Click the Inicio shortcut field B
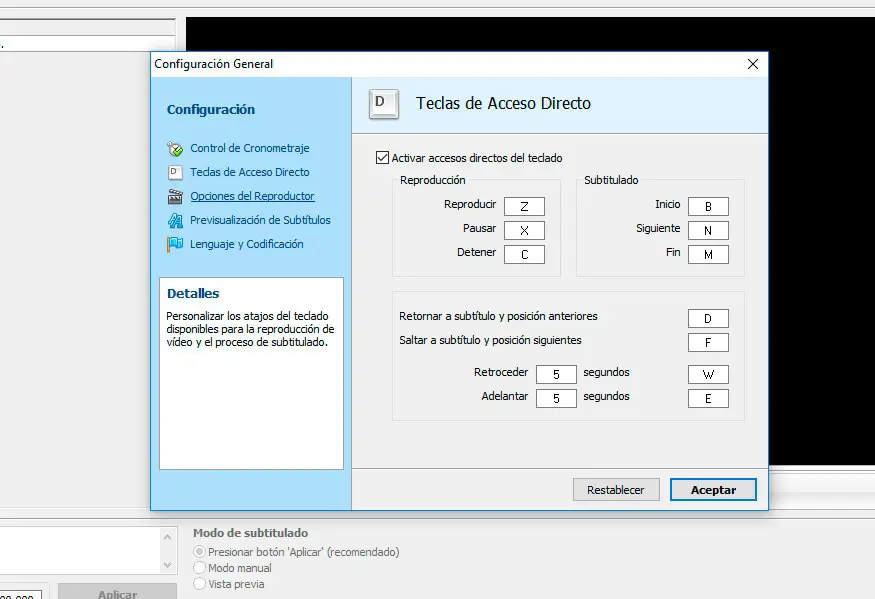This screenshot has height=599, width=875. tap(708, 207)
